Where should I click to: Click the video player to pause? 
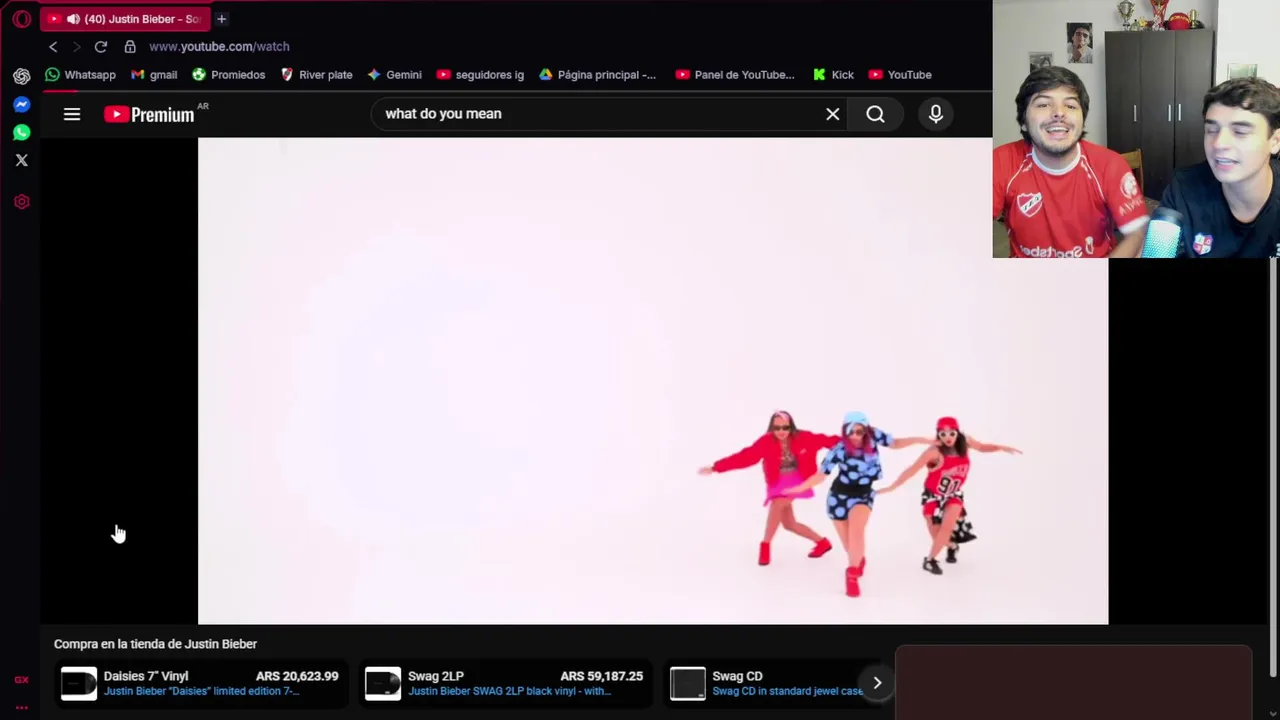[x=653, y=381]
